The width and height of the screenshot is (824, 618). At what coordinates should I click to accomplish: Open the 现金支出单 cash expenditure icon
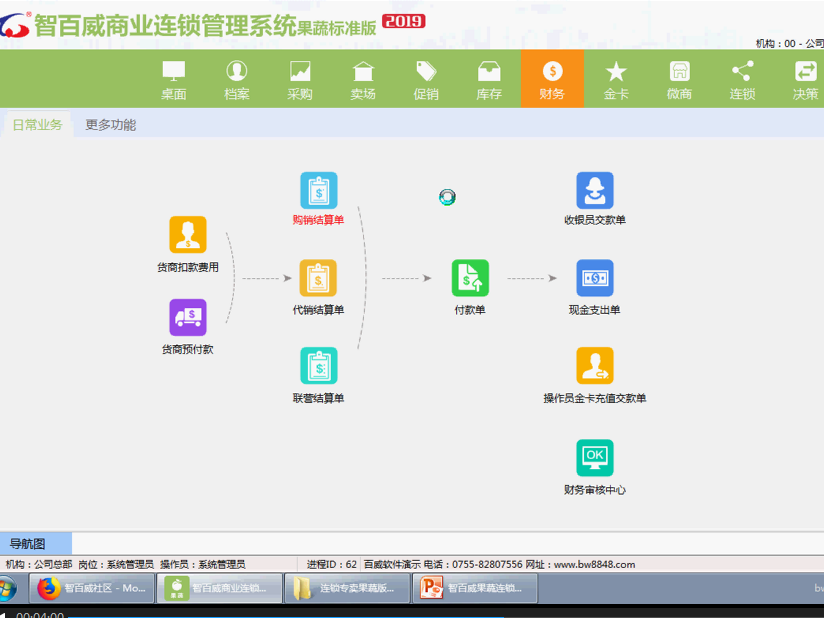pos(594,278)
